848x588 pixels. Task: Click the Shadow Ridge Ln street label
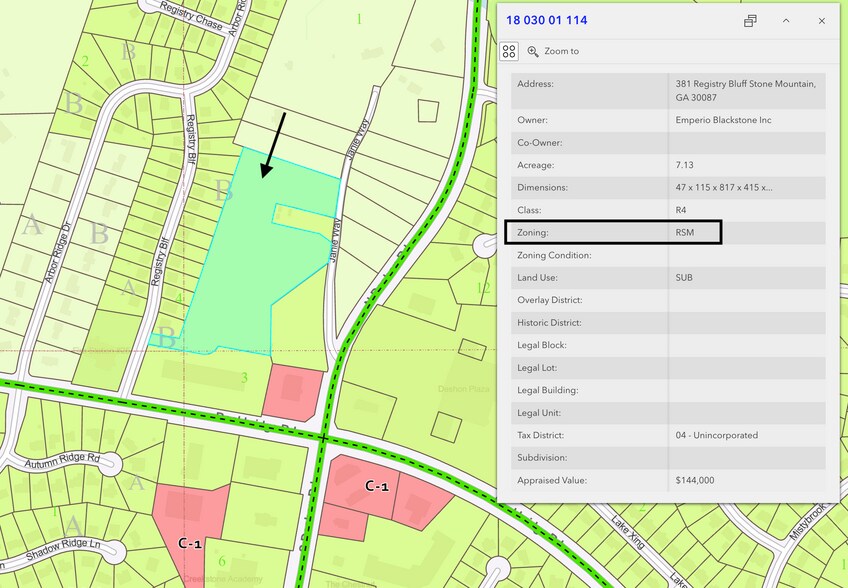click(x=63, y=553)
